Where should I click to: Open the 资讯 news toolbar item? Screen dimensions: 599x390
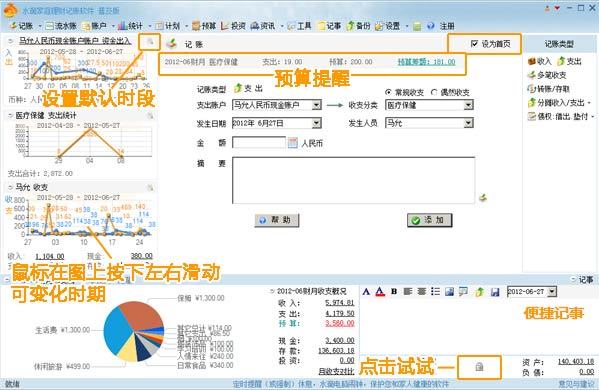coord(263,26)
